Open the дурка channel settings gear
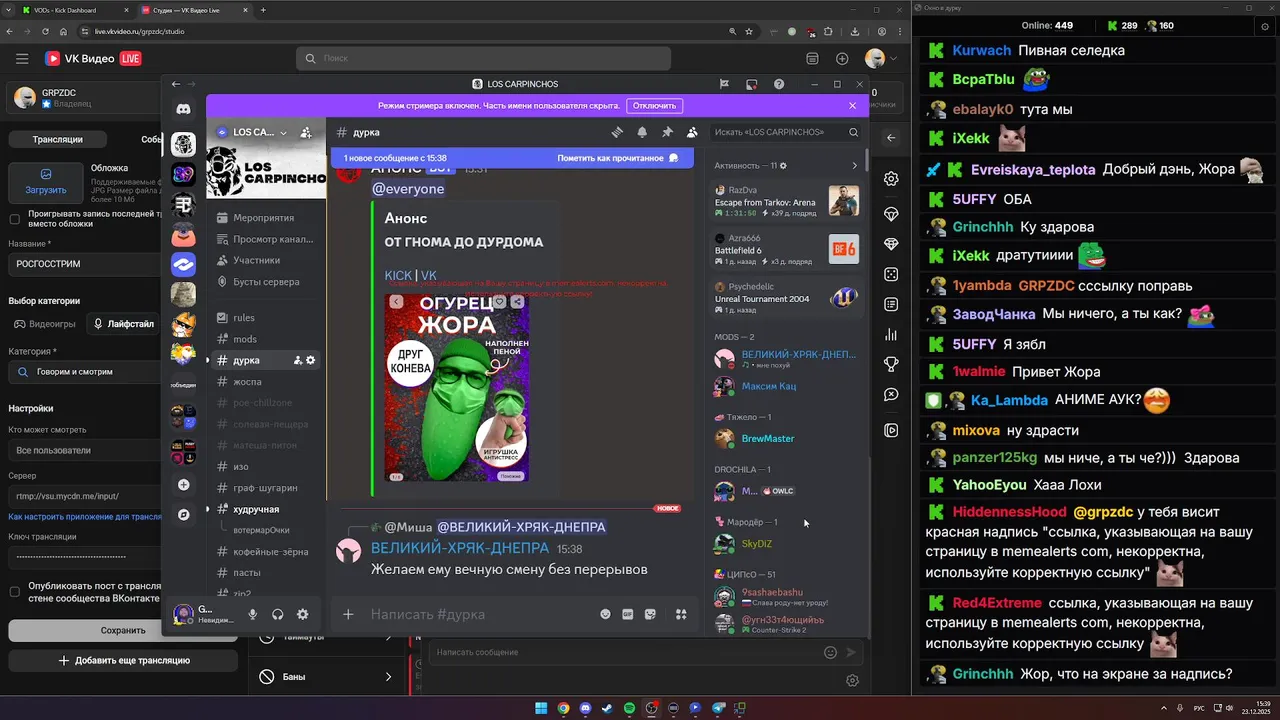 click(x=311, y=360)
